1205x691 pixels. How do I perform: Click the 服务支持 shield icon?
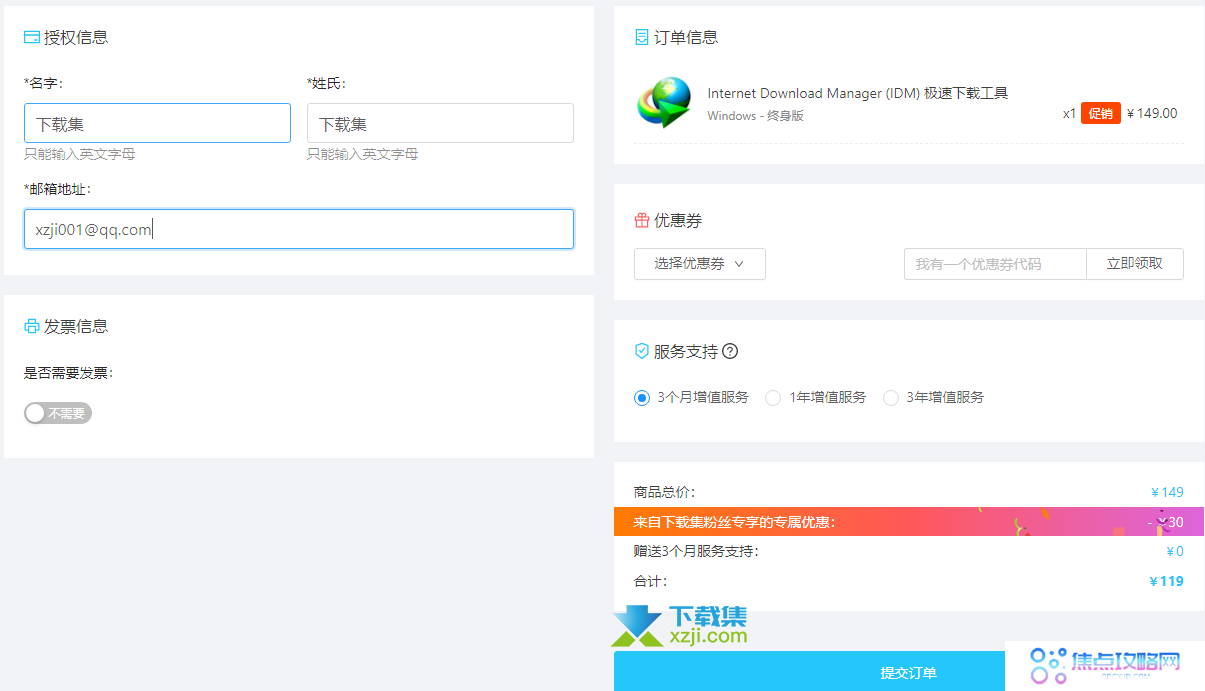click(642, 351)
